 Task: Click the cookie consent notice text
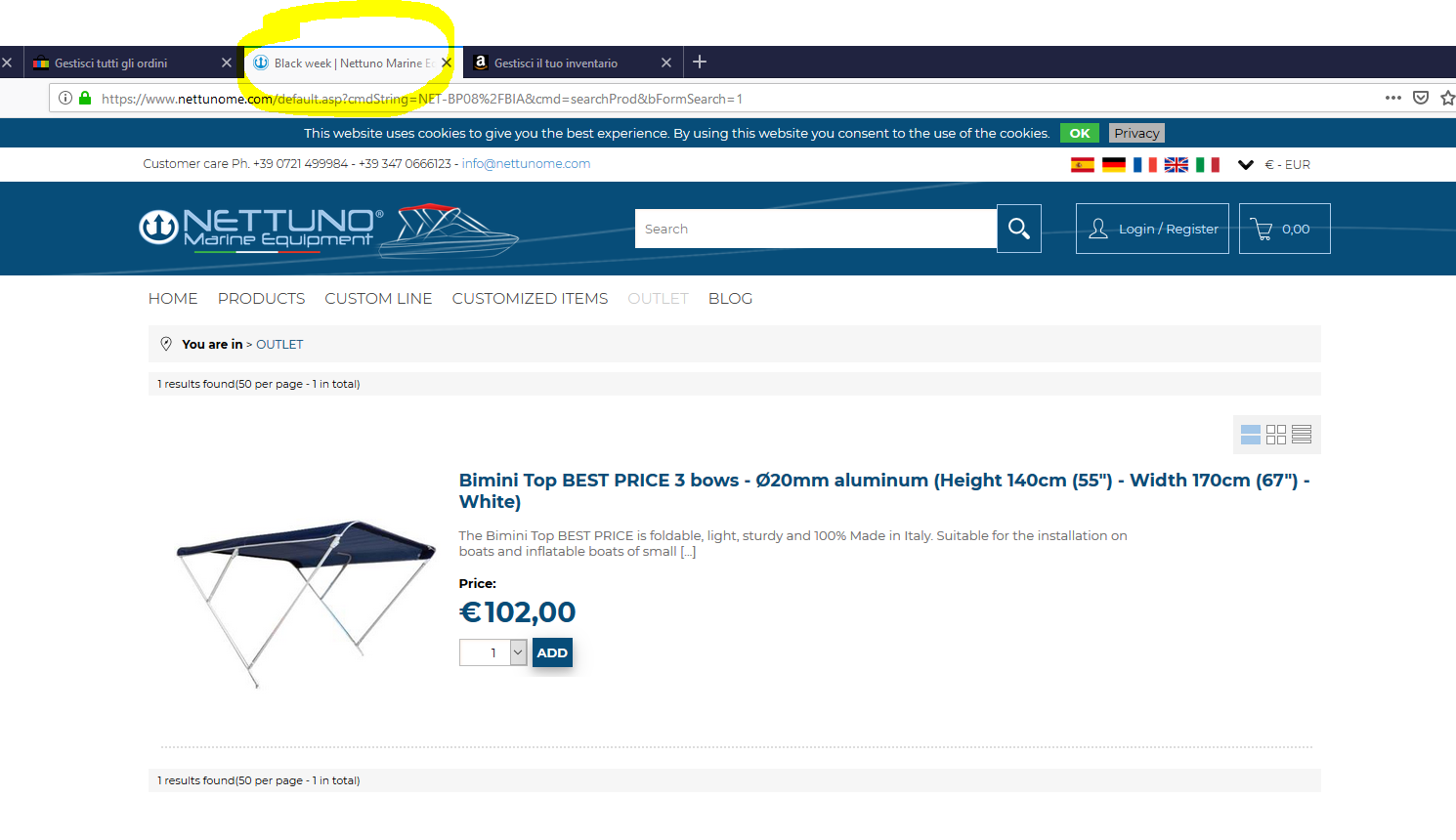click(676, 134)
